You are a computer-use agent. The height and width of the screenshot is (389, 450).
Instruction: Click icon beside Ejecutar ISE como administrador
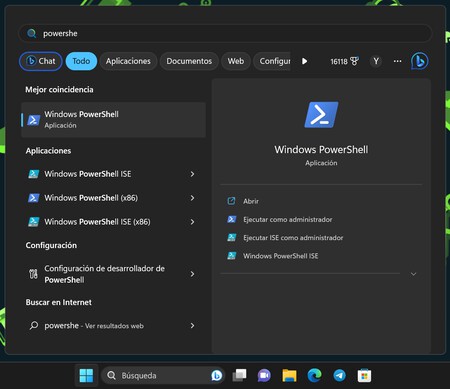(232, 237)
